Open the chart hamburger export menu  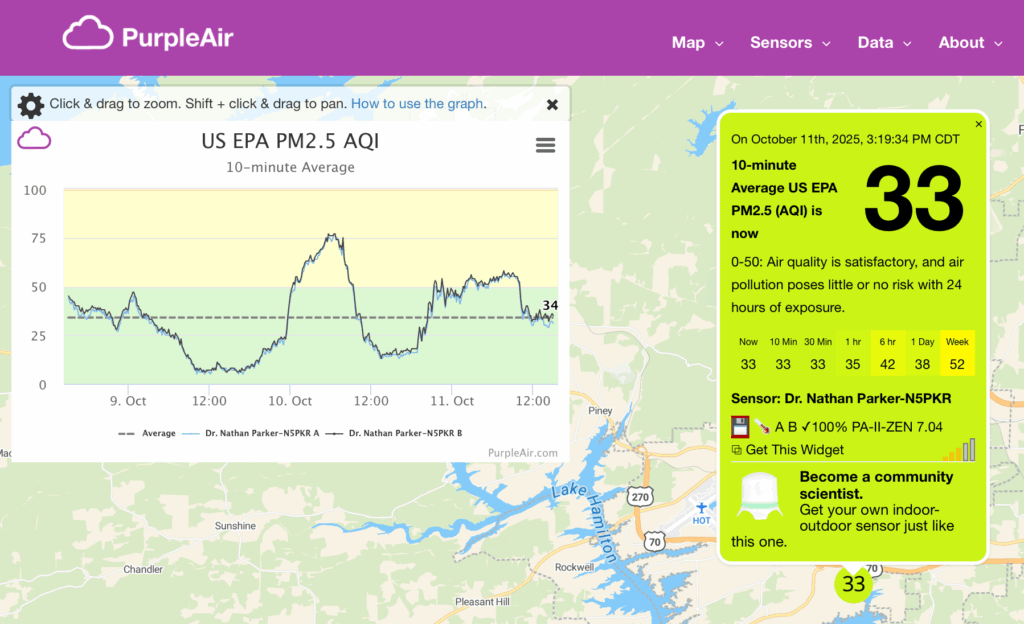coord(545,145)
